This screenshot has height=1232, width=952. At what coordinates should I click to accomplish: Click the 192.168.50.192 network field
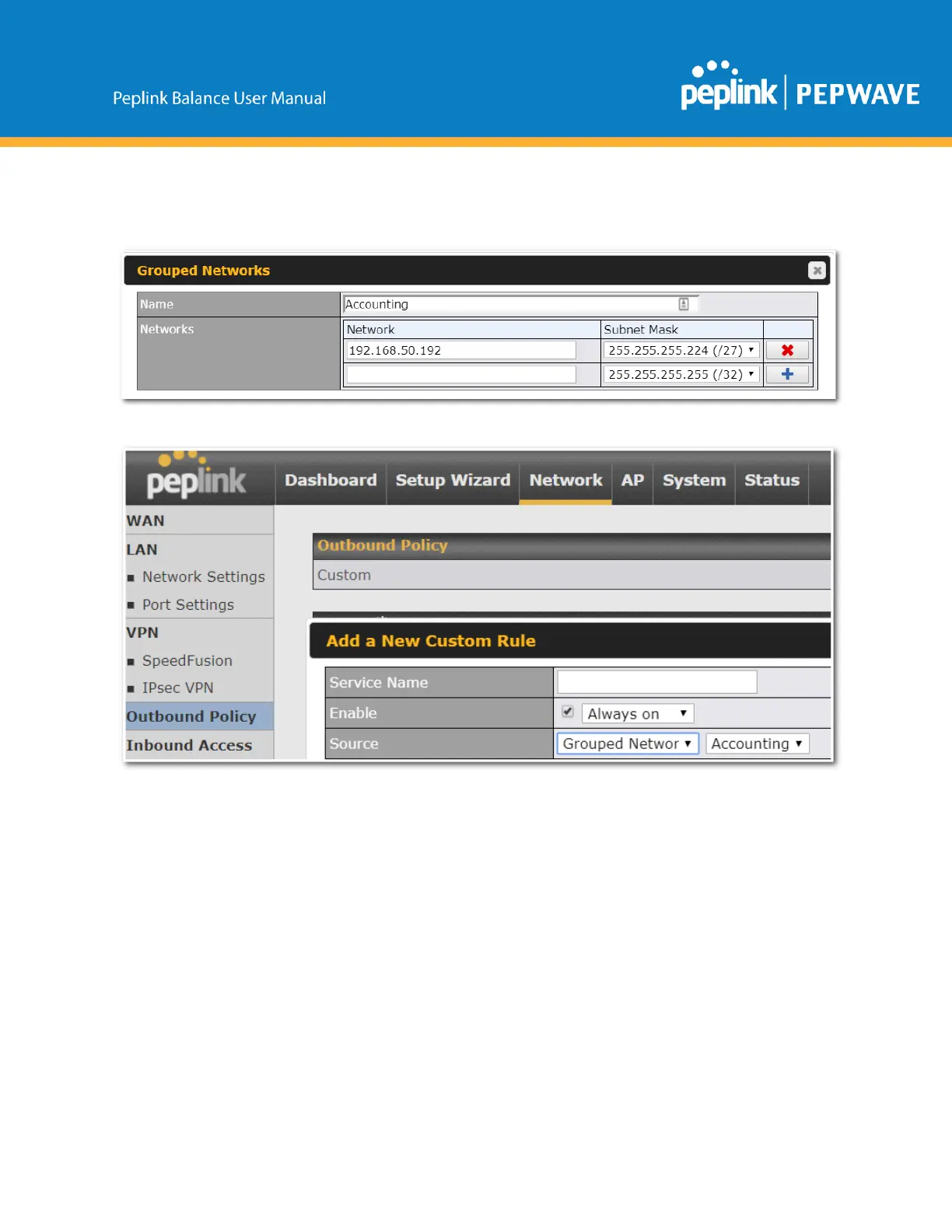point(460,350)
